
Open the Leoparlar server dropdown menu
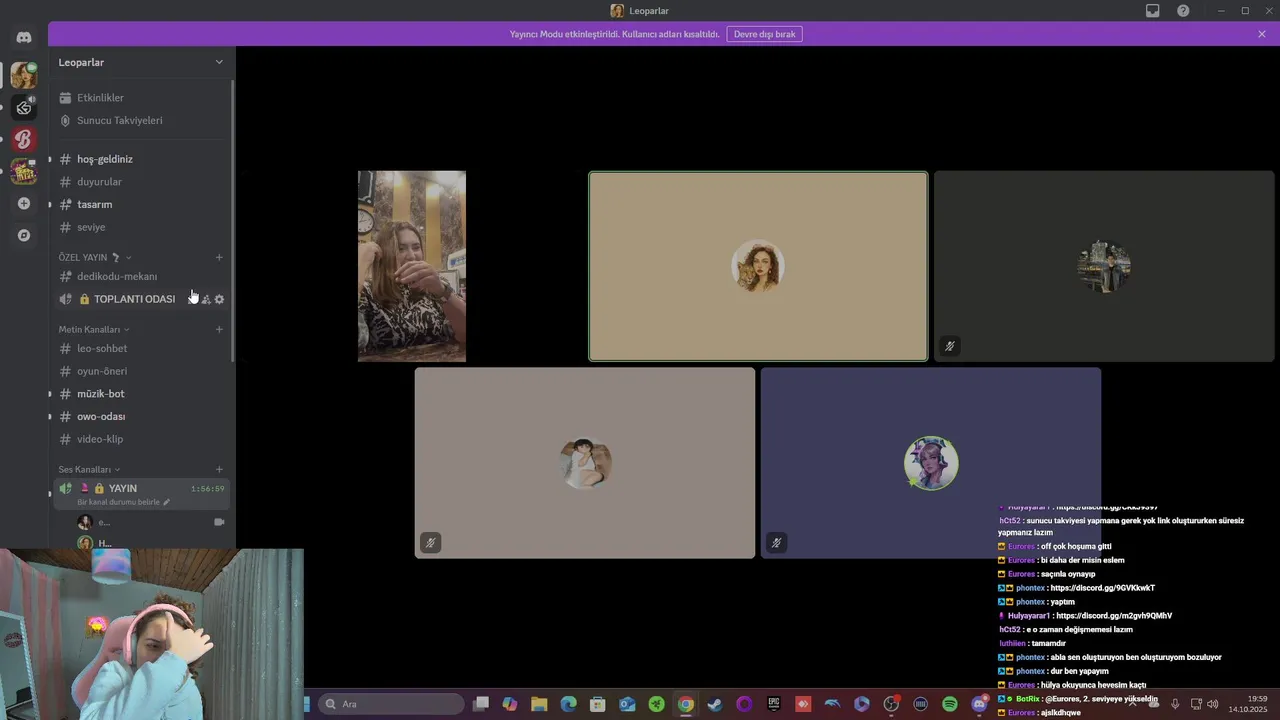[x=219, y=62]
